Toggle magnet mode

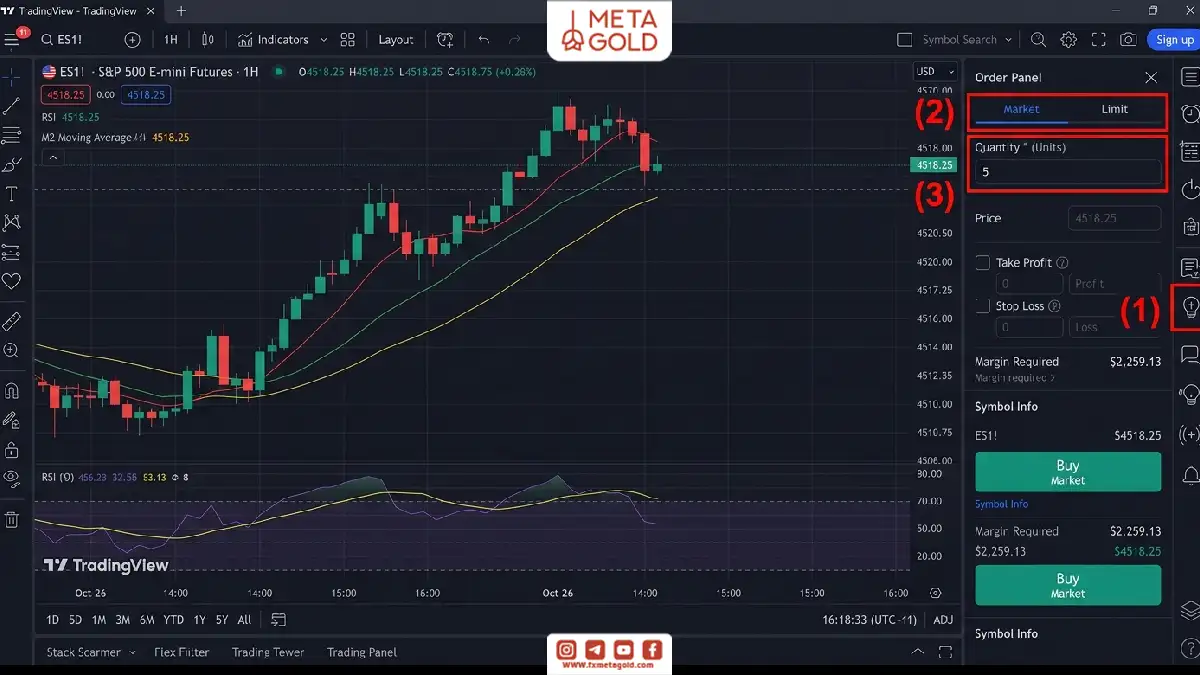(12, 390)
